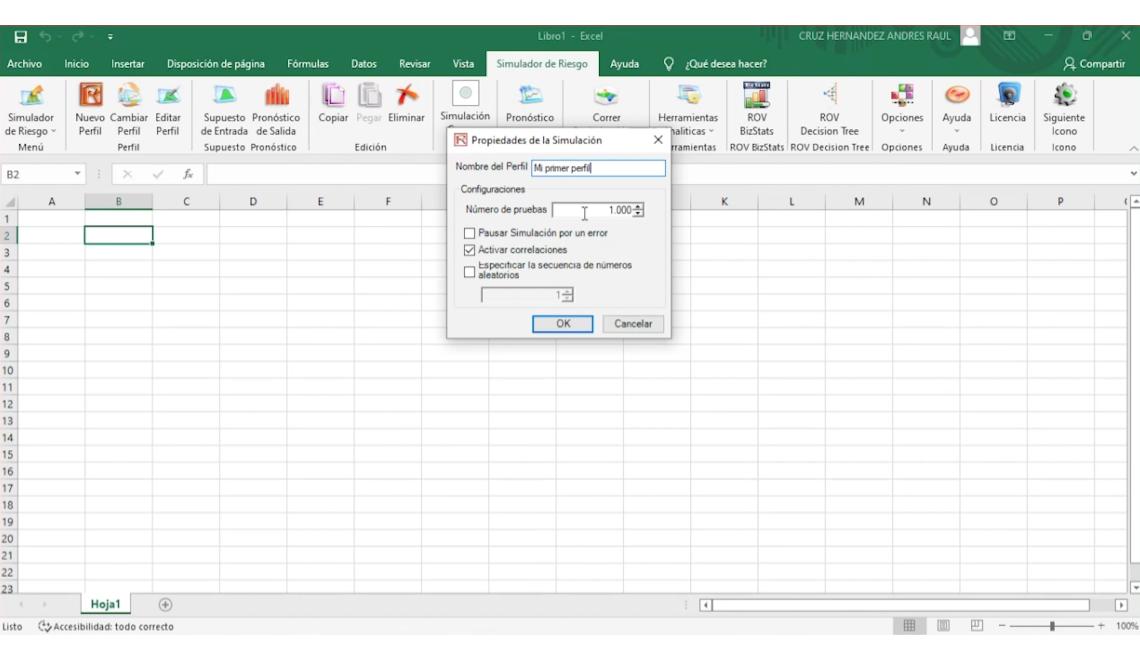Image resolution: width=1140 pixels, height=670 pixels.
Task: Click the horizontal scrollbar track
Action: click(901, 605)
